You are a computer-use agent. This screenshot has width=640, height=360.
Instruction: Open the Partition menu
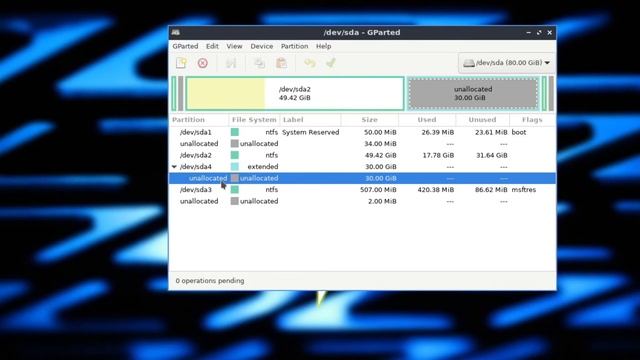(x=294, y=46)
